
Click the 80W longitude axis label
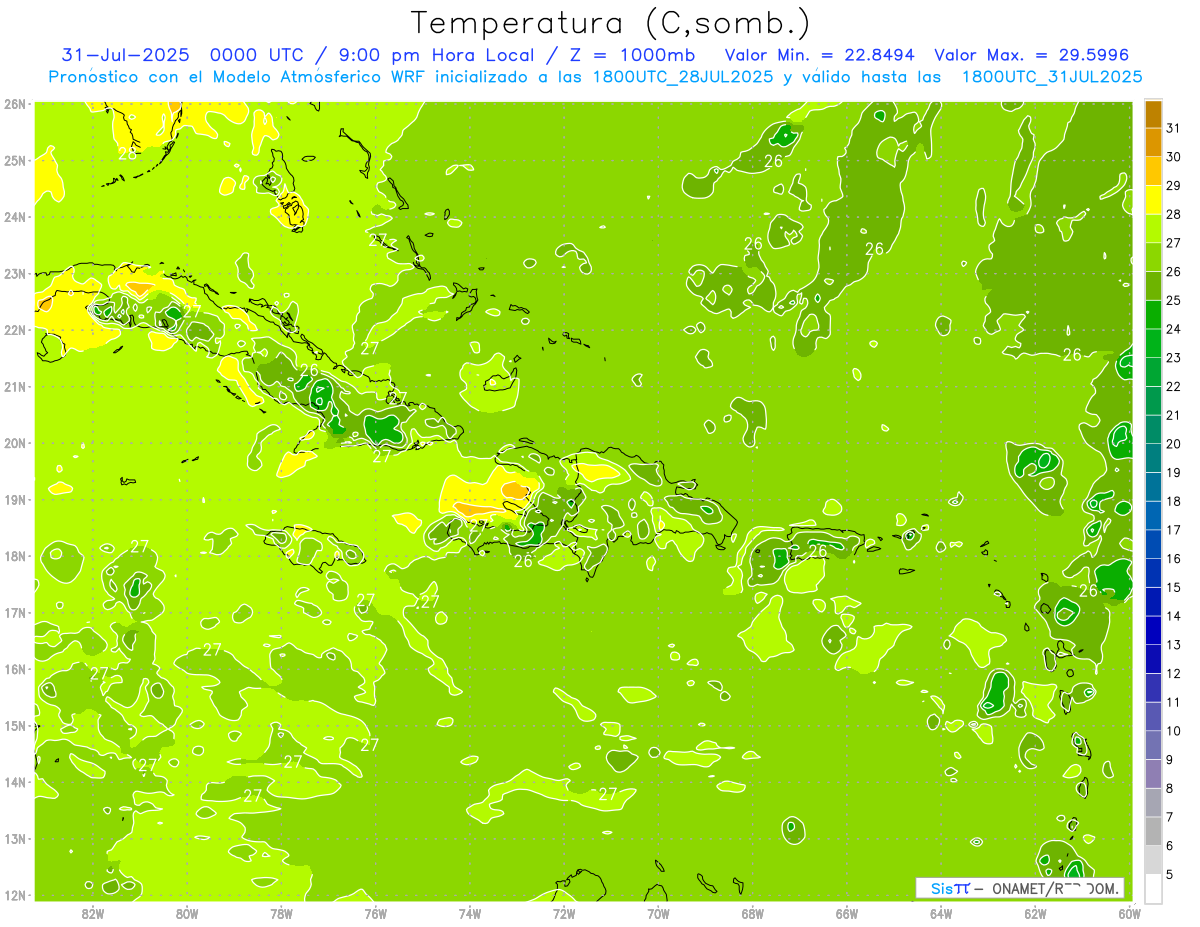(187, 913)
